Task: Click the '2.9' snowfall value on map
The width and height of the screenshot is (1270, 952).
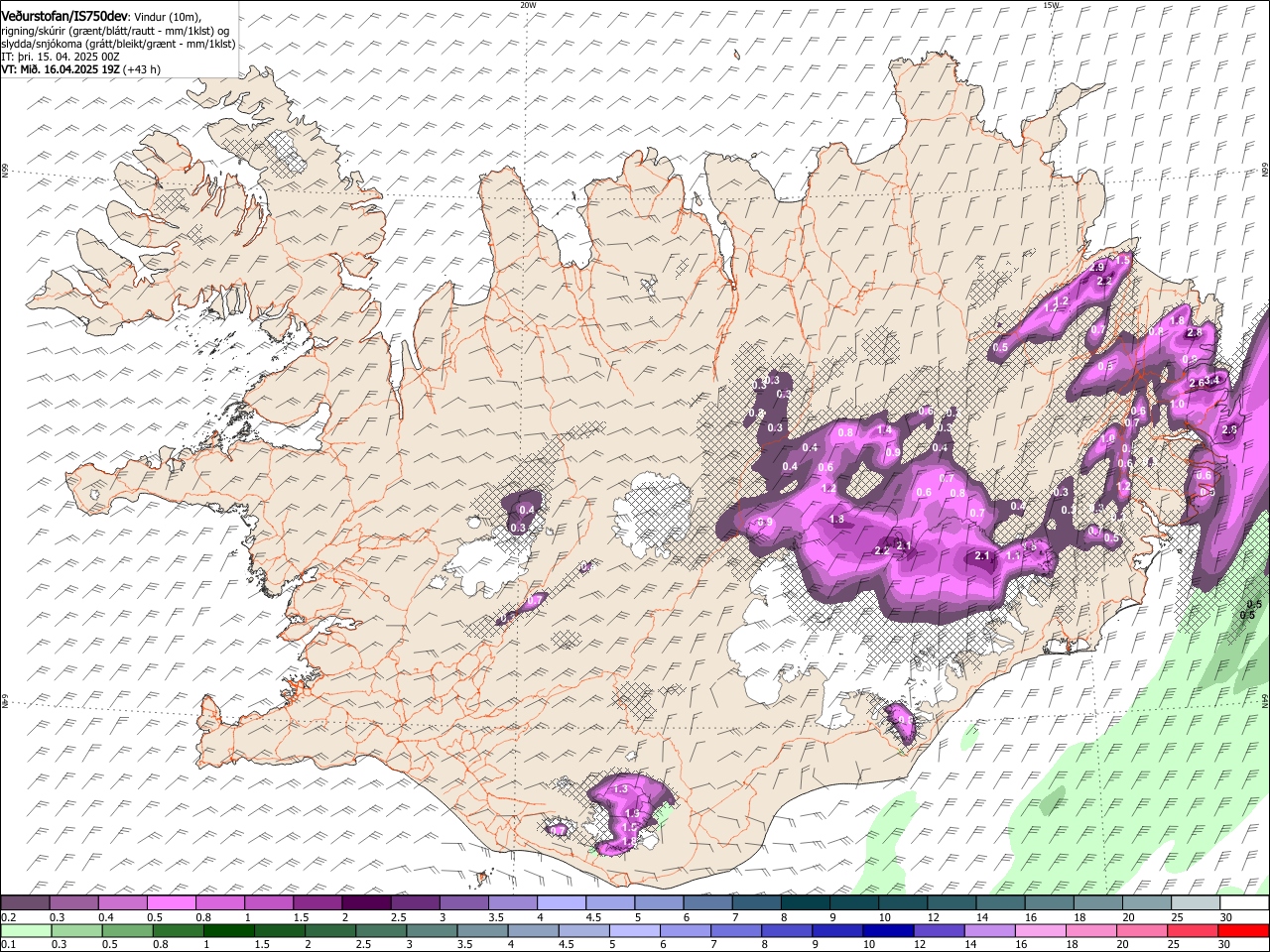Action: pos(1097,267)
